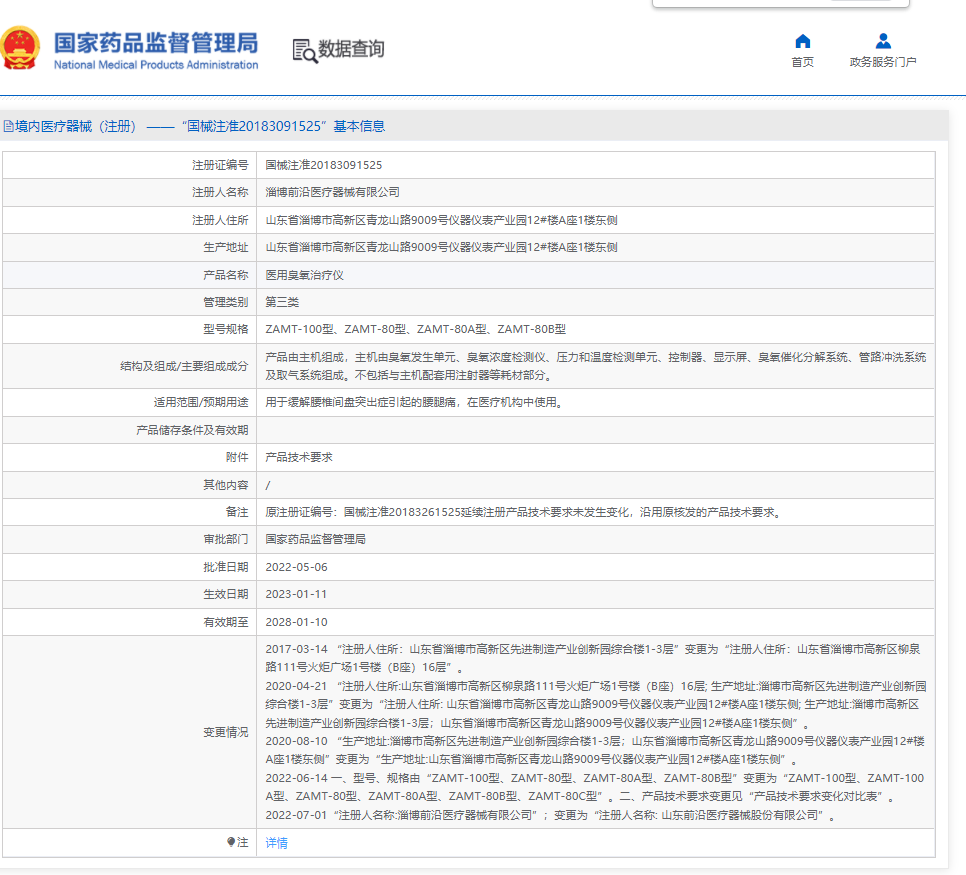Select registration number value 国械注准20183091525
This screenshot has width=966, height=875.
pos(323,165)
